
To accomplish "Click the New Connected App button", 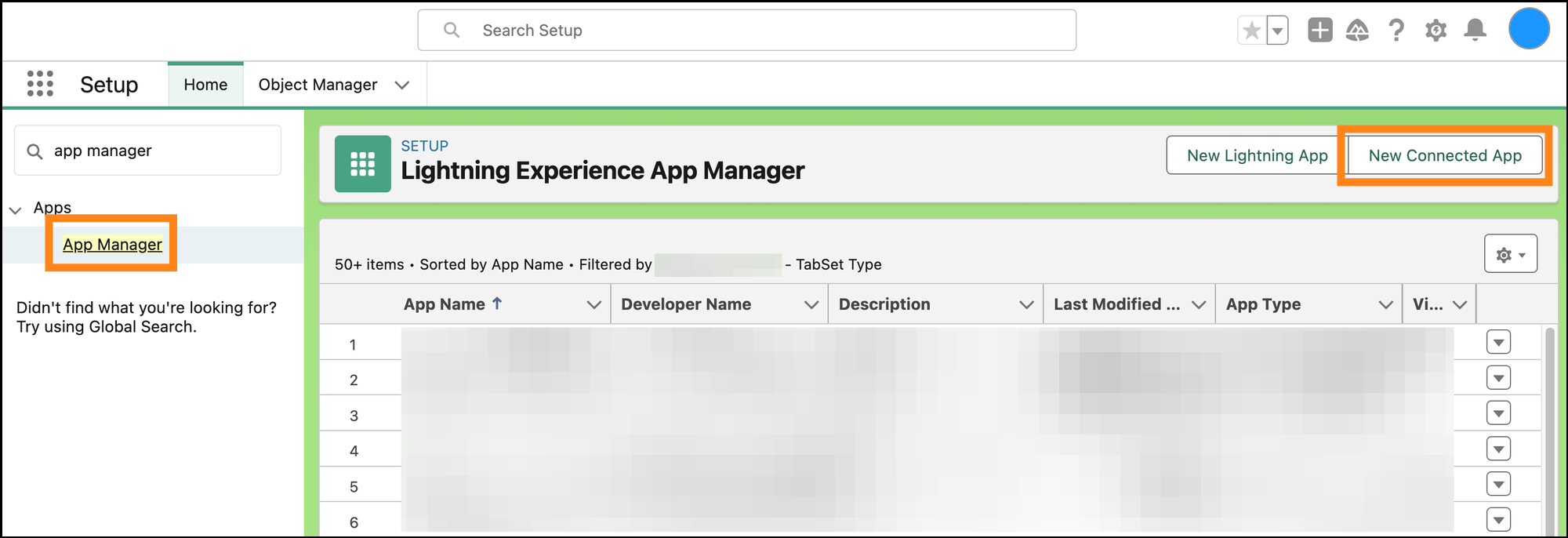I will coord(1445,155).
